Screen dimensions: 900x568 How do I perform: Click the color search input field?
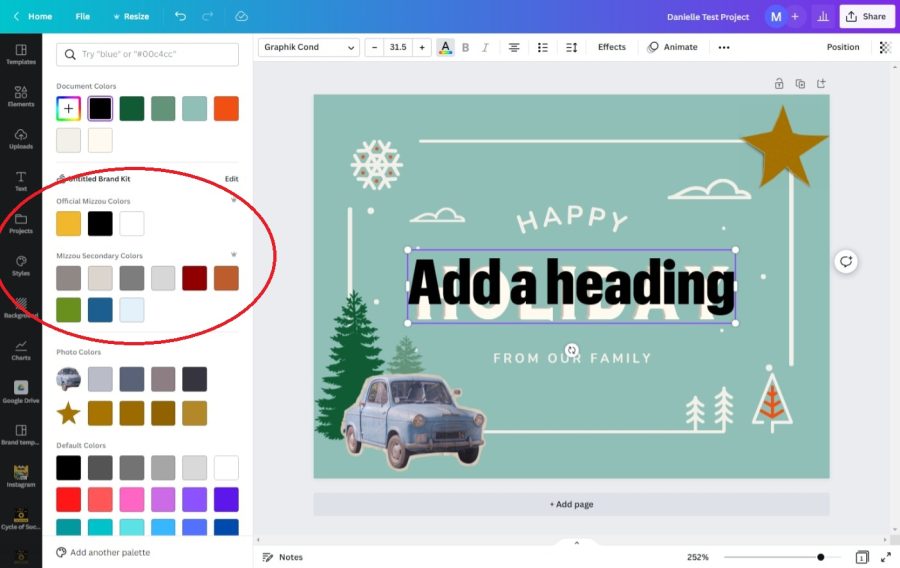tap(148, 55)
